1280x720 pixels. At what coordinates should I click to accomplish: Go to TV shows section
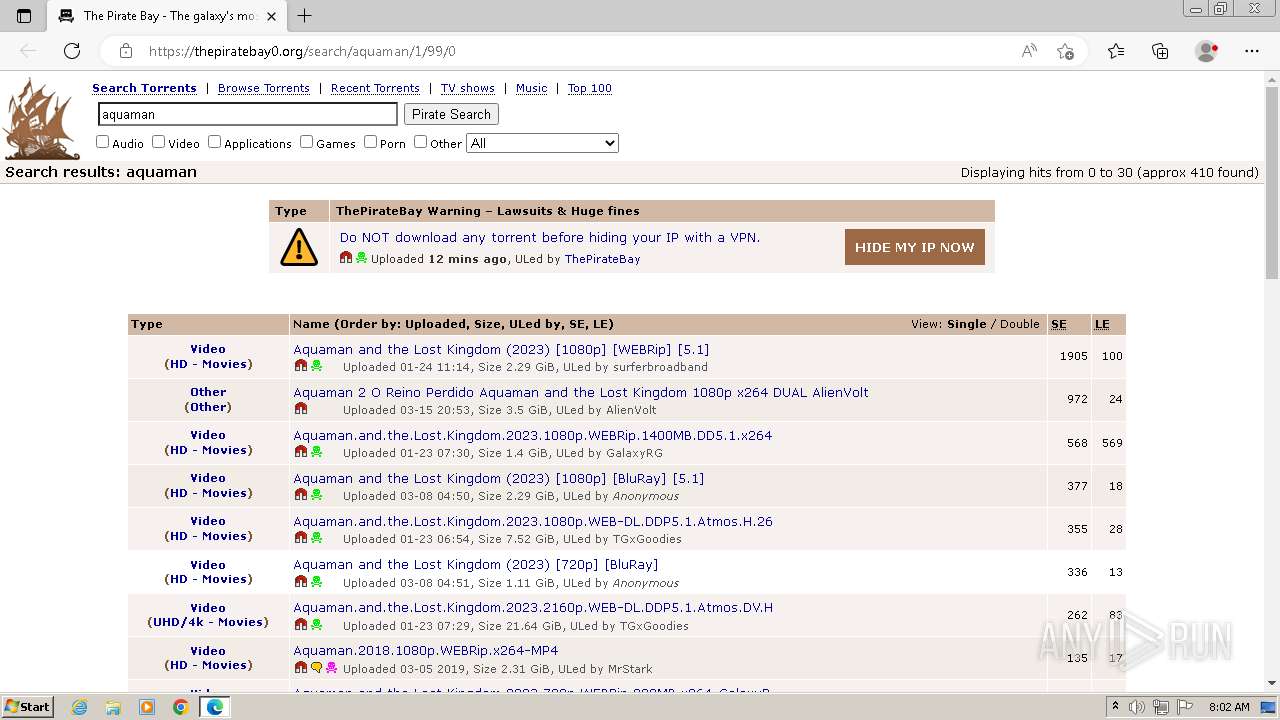(x=468, y=88)
